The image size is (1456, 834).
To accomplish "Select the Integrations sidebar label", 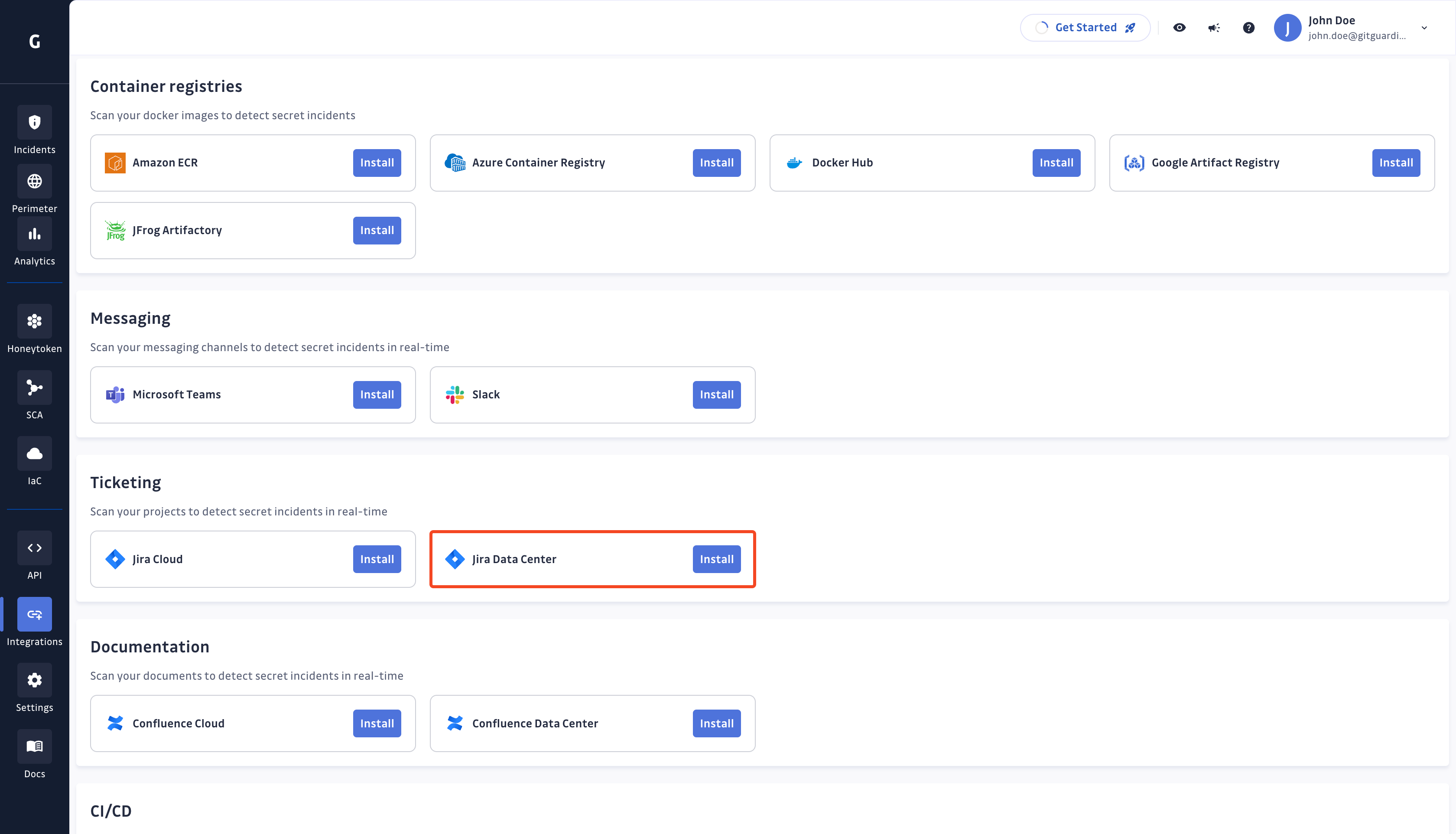I will pos(34,642).
